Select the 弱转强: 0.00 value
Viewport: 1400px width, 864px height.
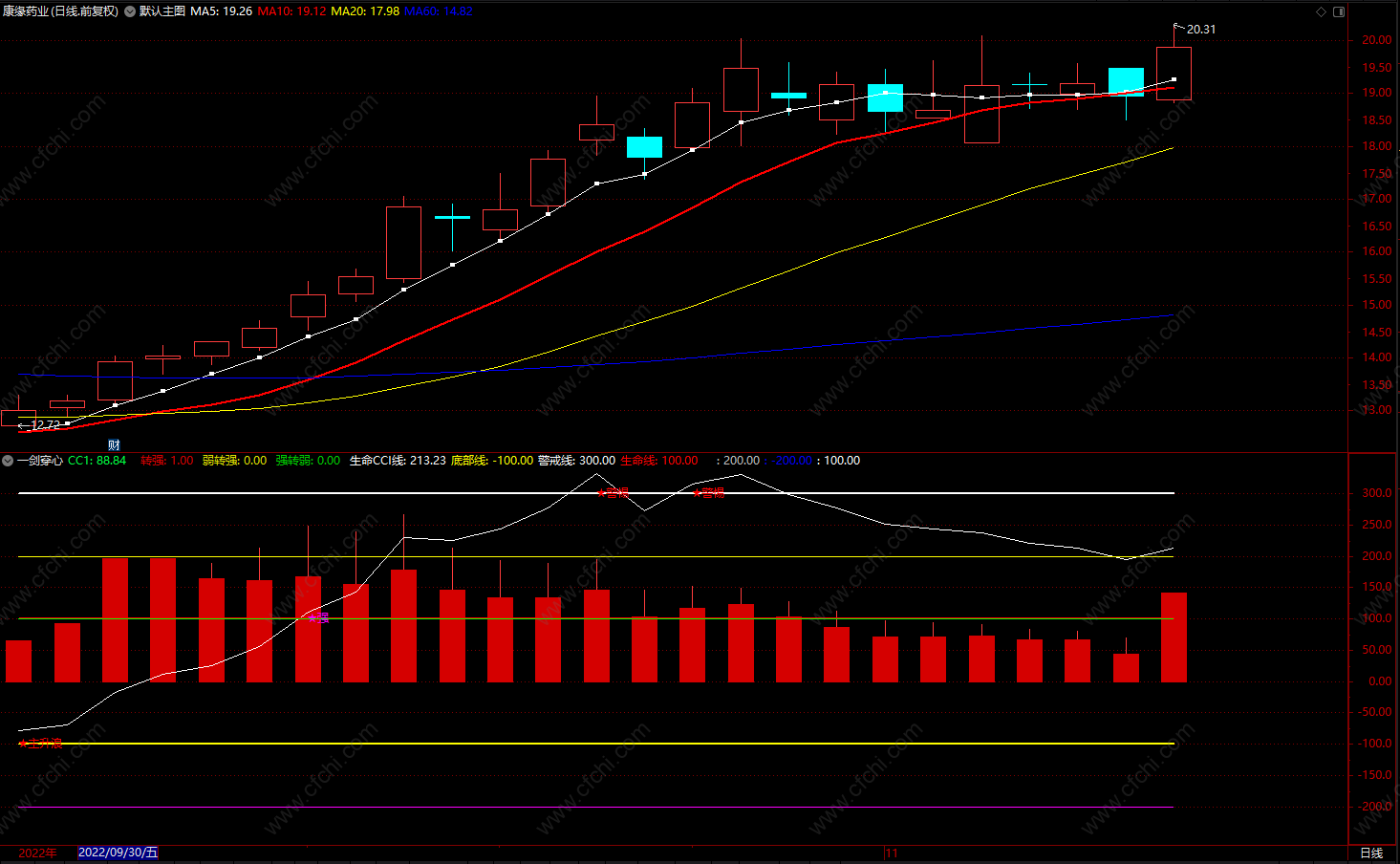click(235, 461)
